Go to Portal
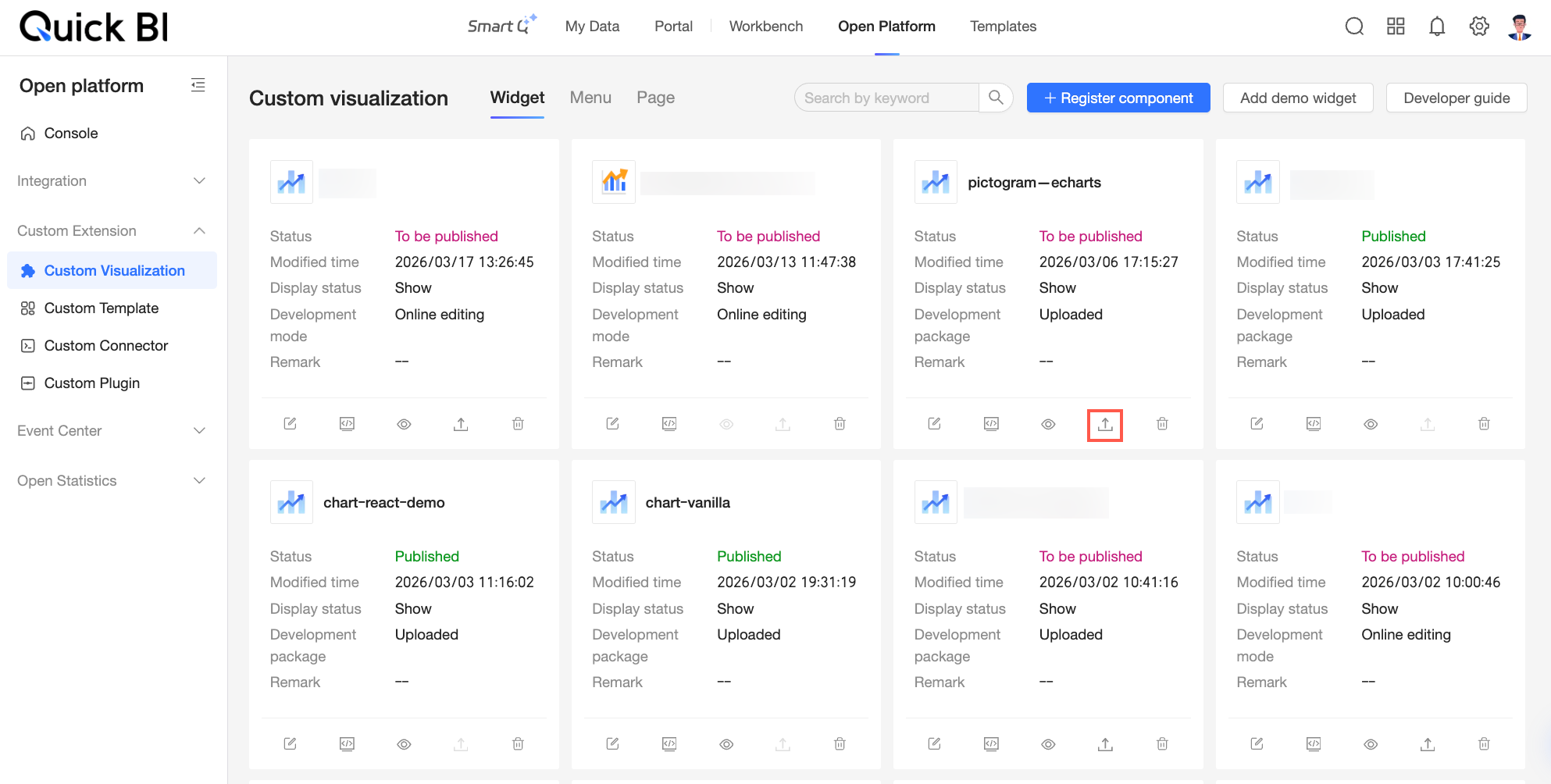 [673, 27]
